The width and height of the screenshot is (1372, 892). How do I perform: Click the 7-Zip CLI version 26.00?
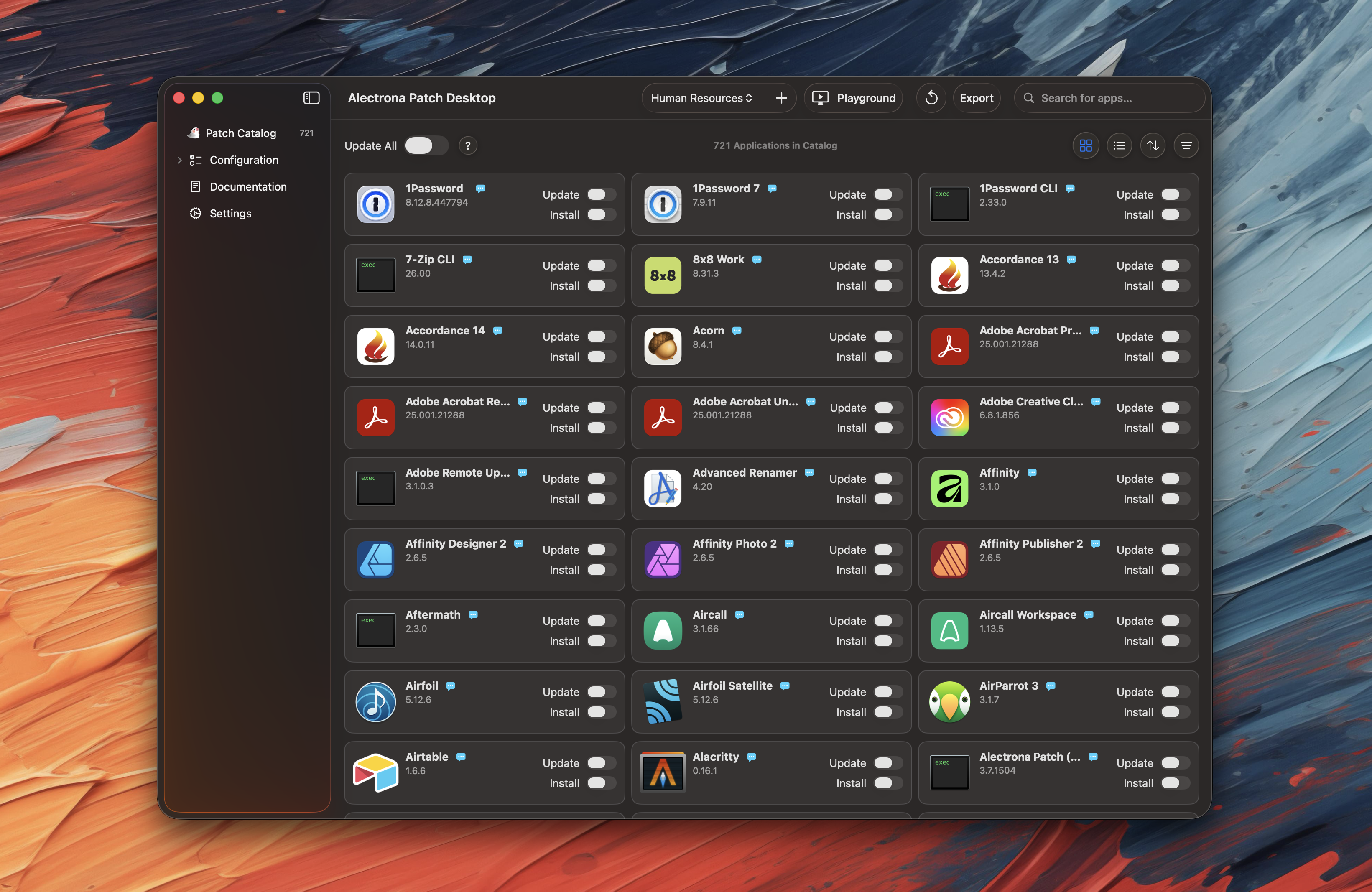coord(418,273)
